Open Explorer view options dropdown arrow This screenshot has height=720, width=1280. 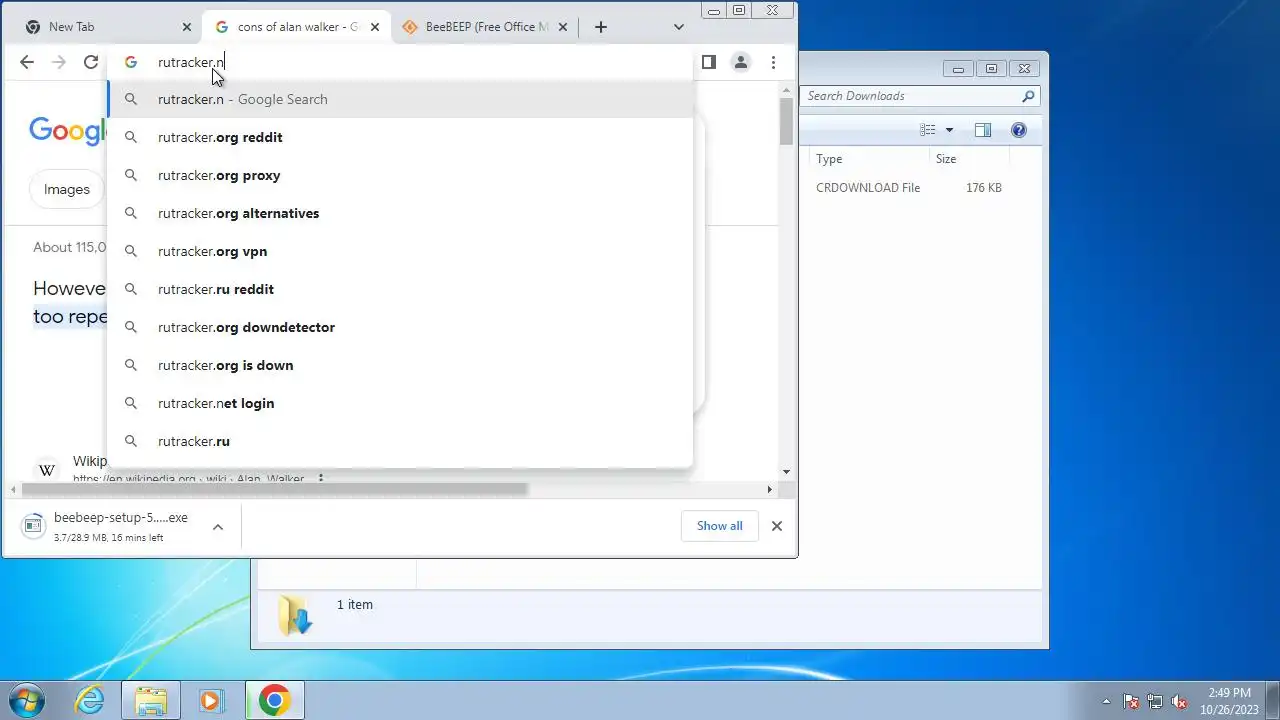click(x=949, y=130)
